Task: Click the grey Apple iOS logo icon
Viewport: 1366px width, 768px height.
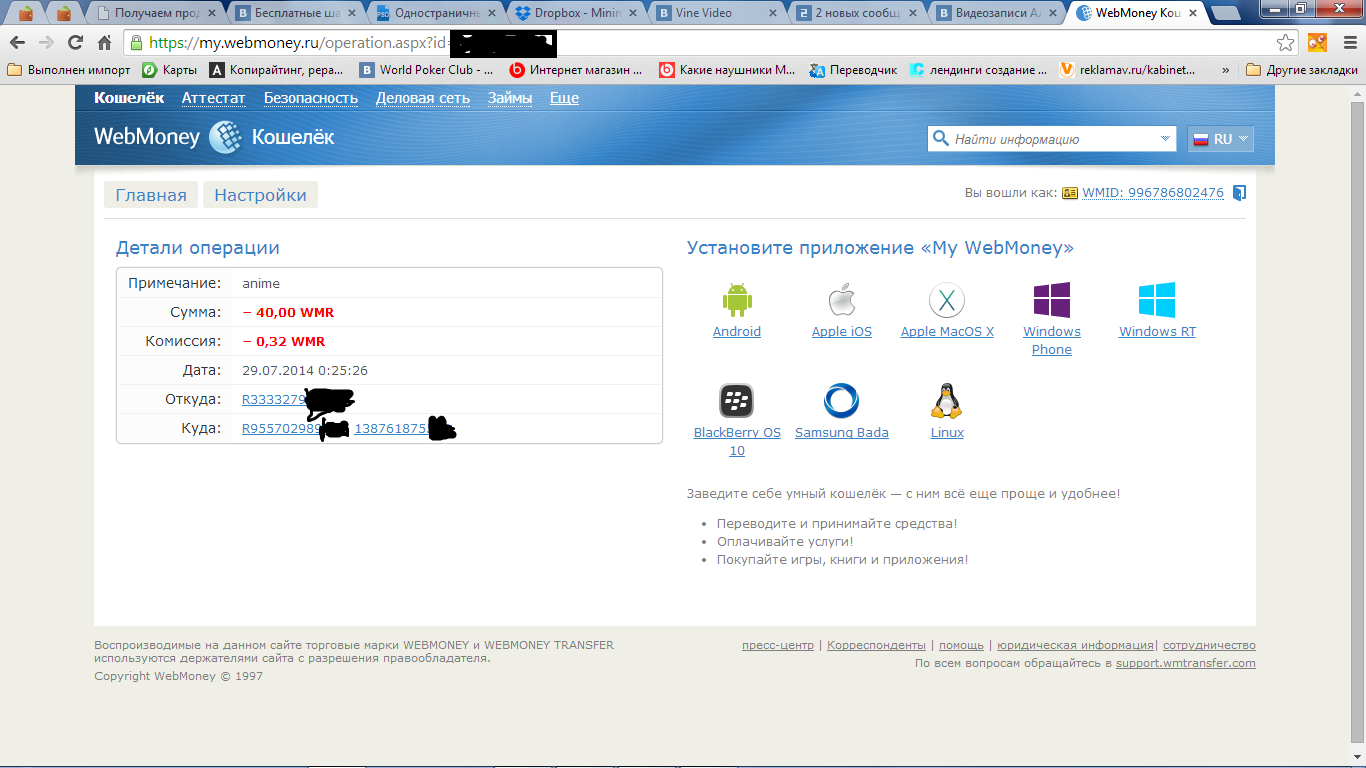Action: coord(842,300)
